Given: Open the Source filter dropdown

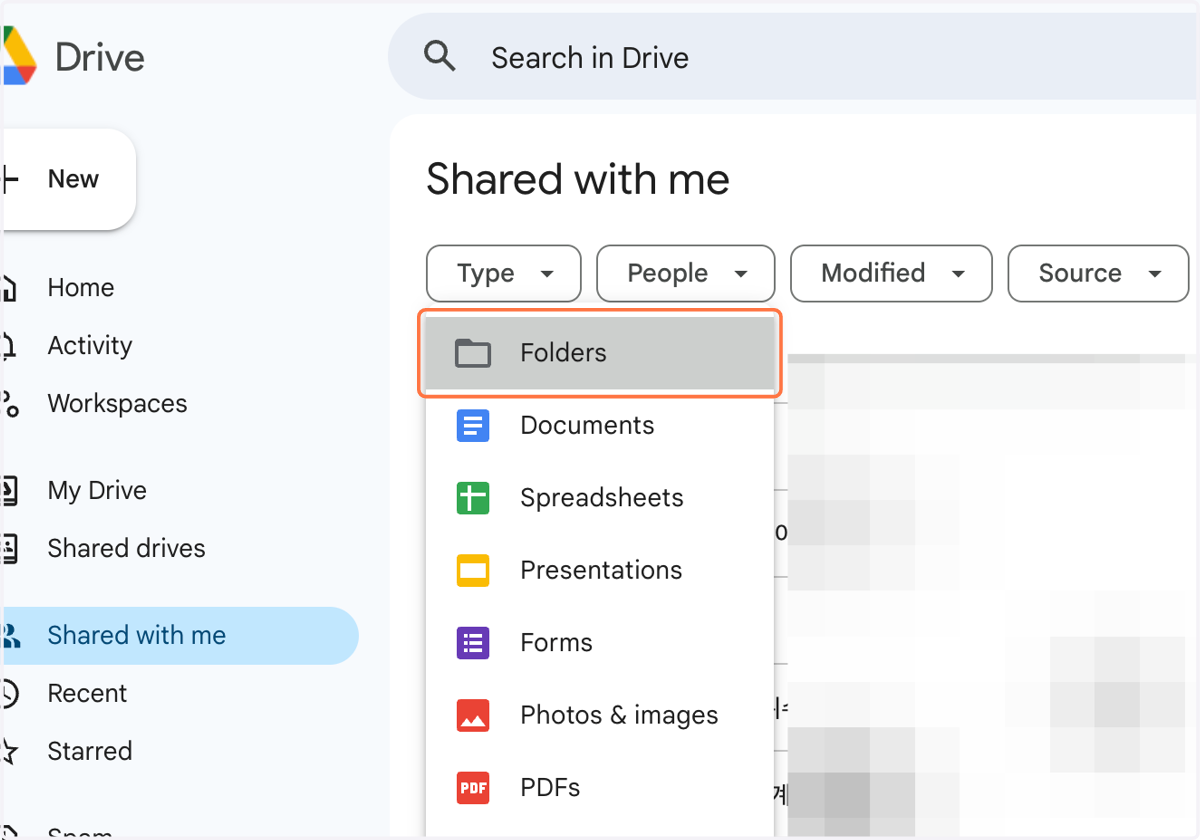Looking at the screenshot, I should click(1099, 273).
